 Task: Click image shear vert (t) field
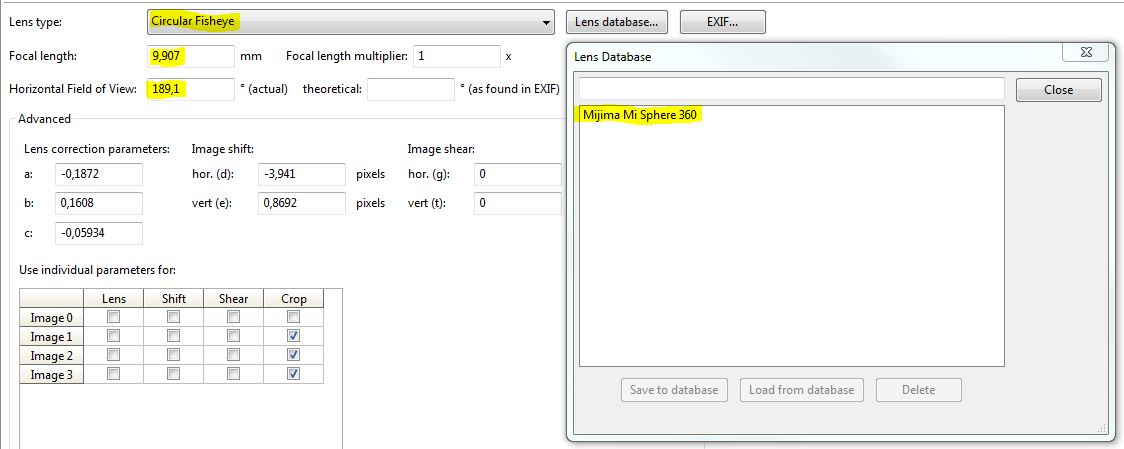(x=518, y=204)
